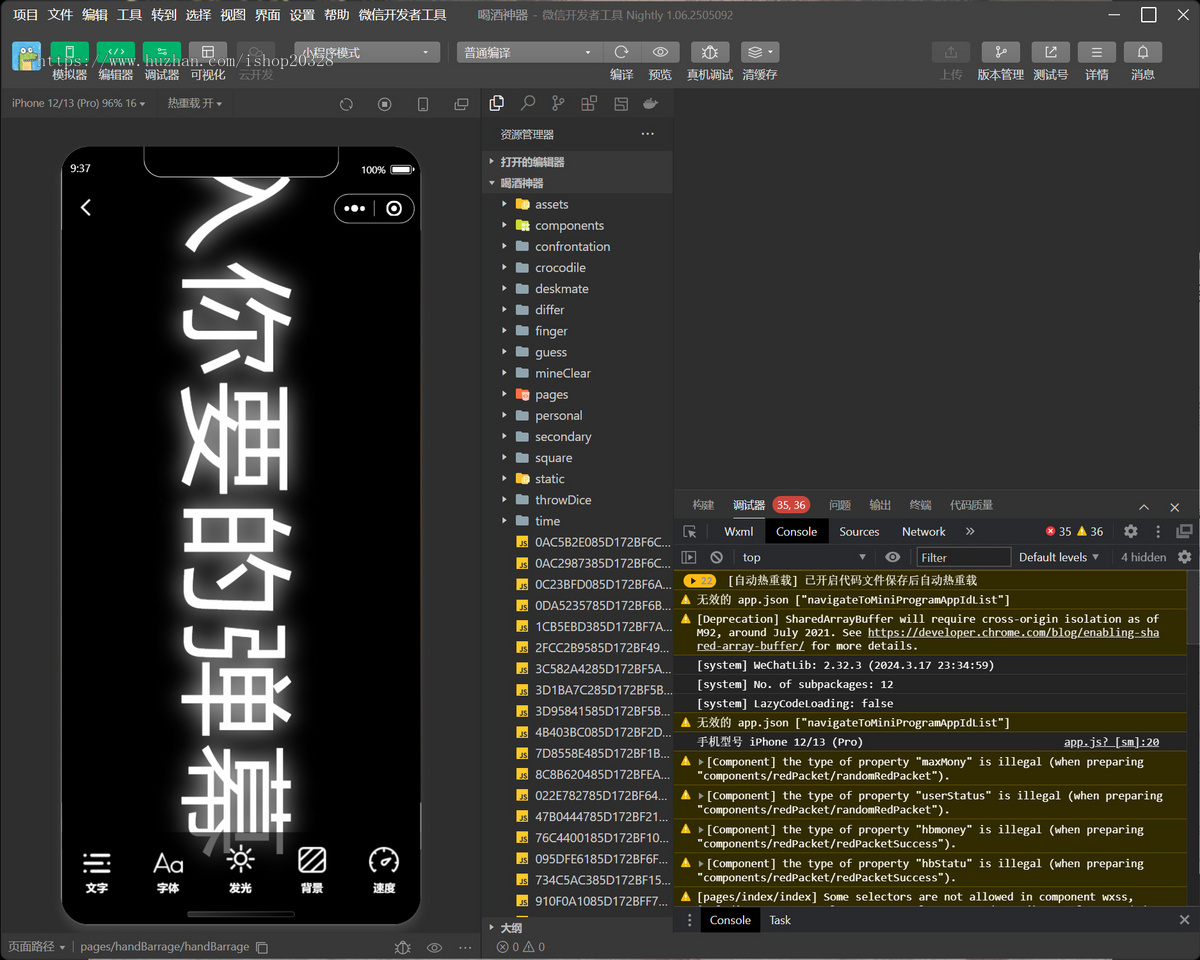Open the 微信开发者工具 menu

coord(403,15)
